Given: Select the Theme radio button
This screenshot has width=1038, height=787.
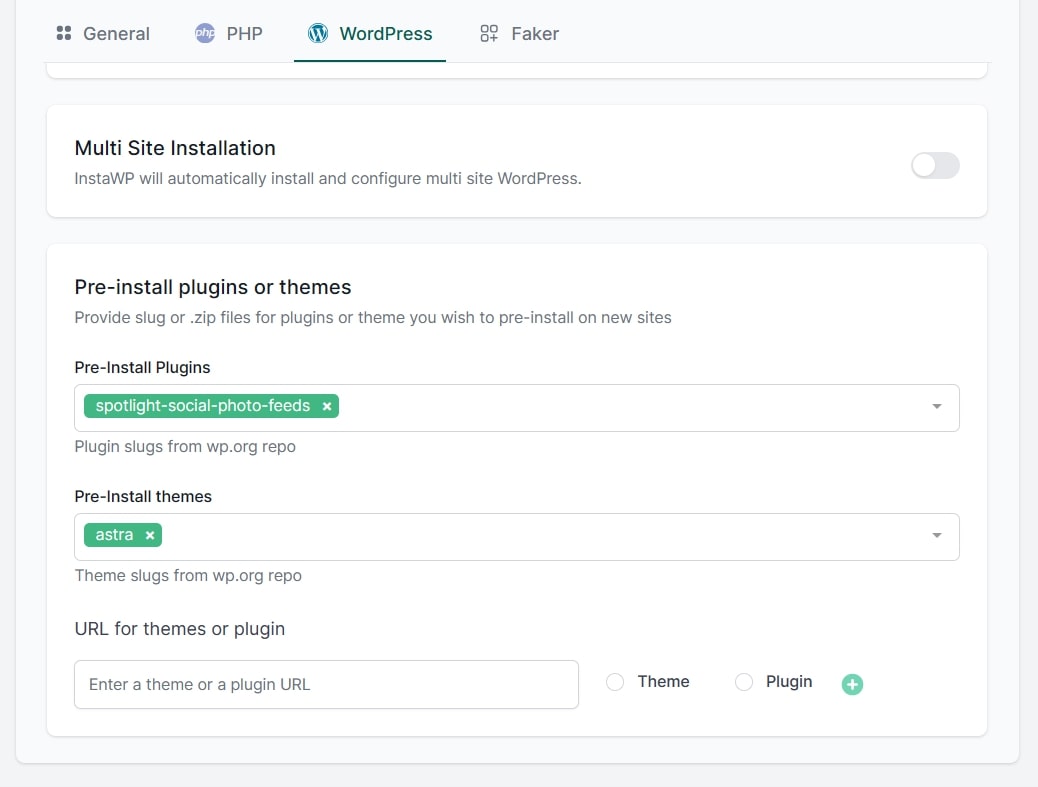Looking at the screenshot, I should click(x=615, y=682).
